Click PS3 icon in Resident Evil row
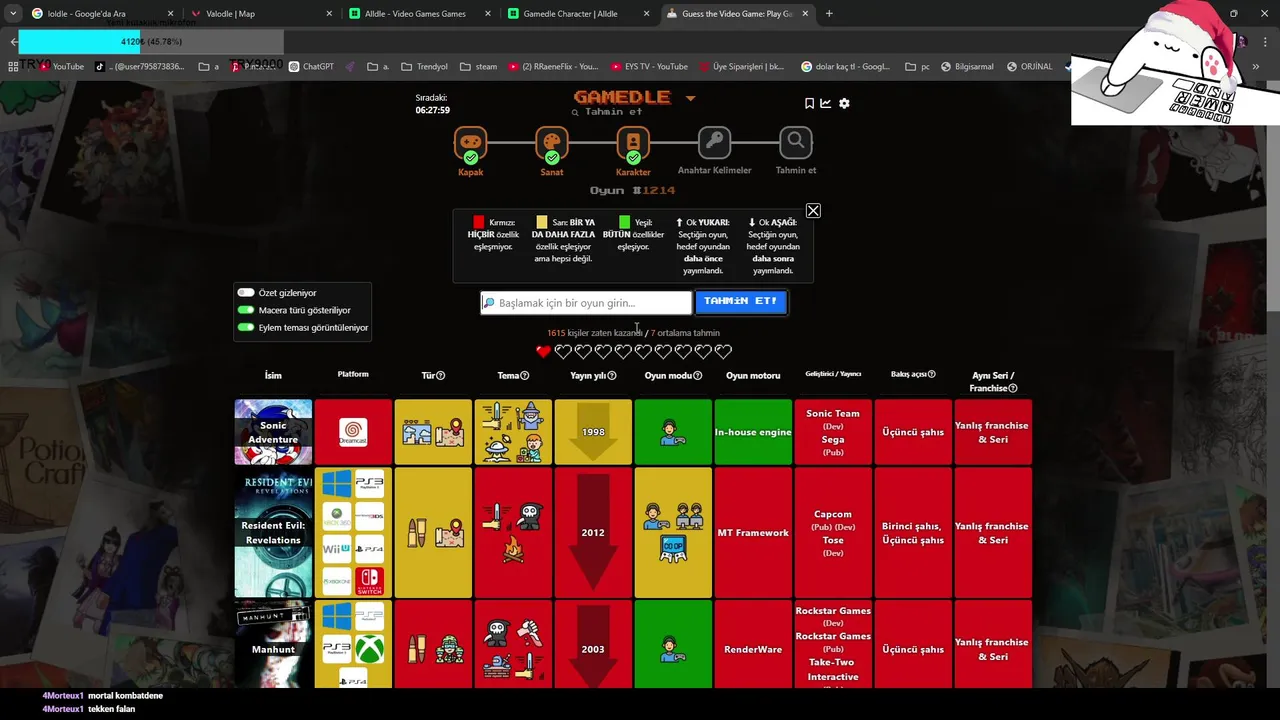1280x720 pixels. coord(369,484)
